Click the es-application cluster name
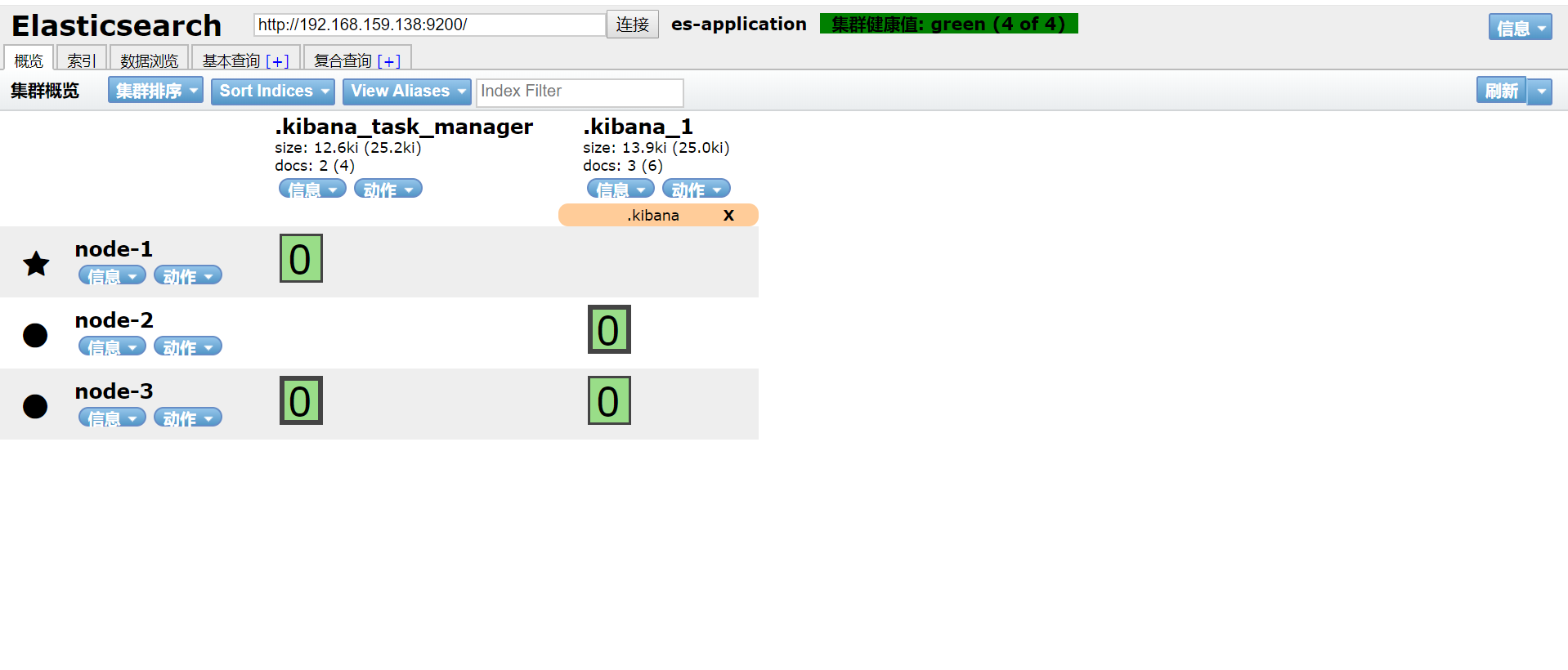This screenshot has height=670, width=1568. pos(739,25)
